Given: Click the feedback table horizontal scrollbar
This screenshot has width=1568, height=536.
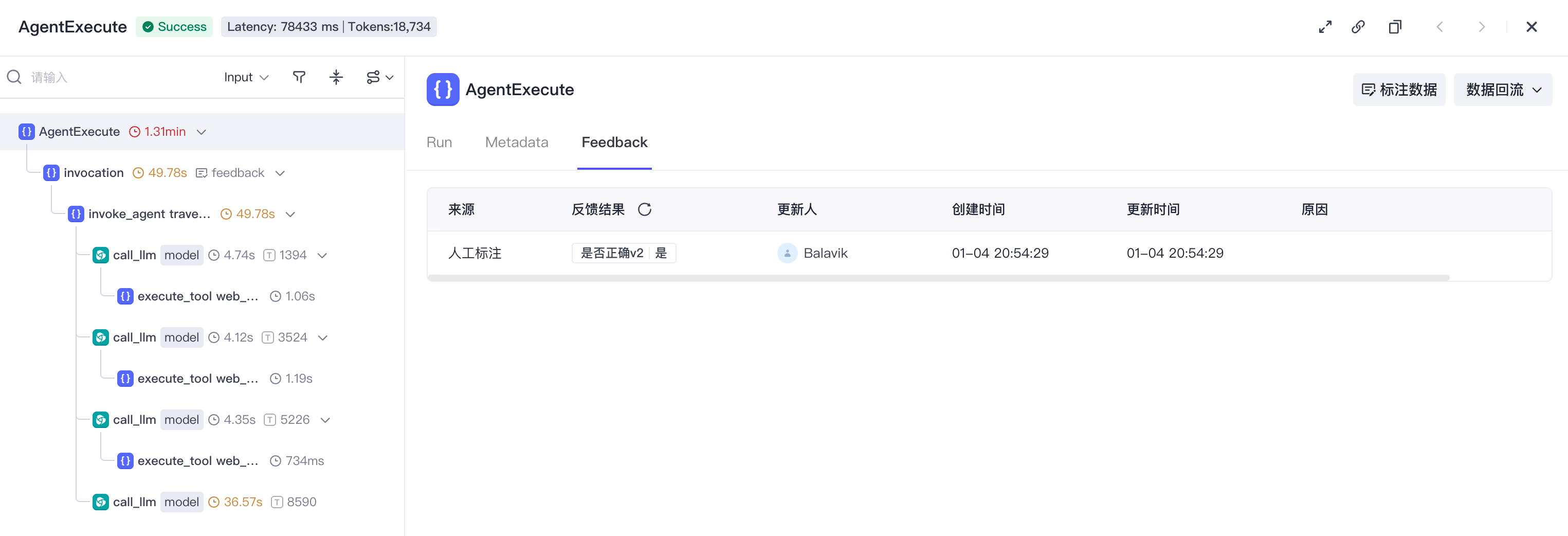Looking at the screenshot, I should coord(939,278).
